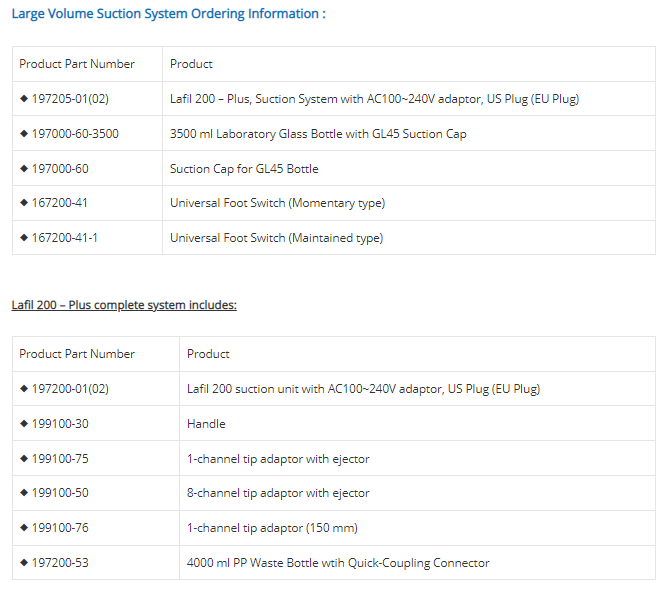Screen dimensions: 666x597
Task: Click the Lafil 200 suction unit description
Action: 363,389
